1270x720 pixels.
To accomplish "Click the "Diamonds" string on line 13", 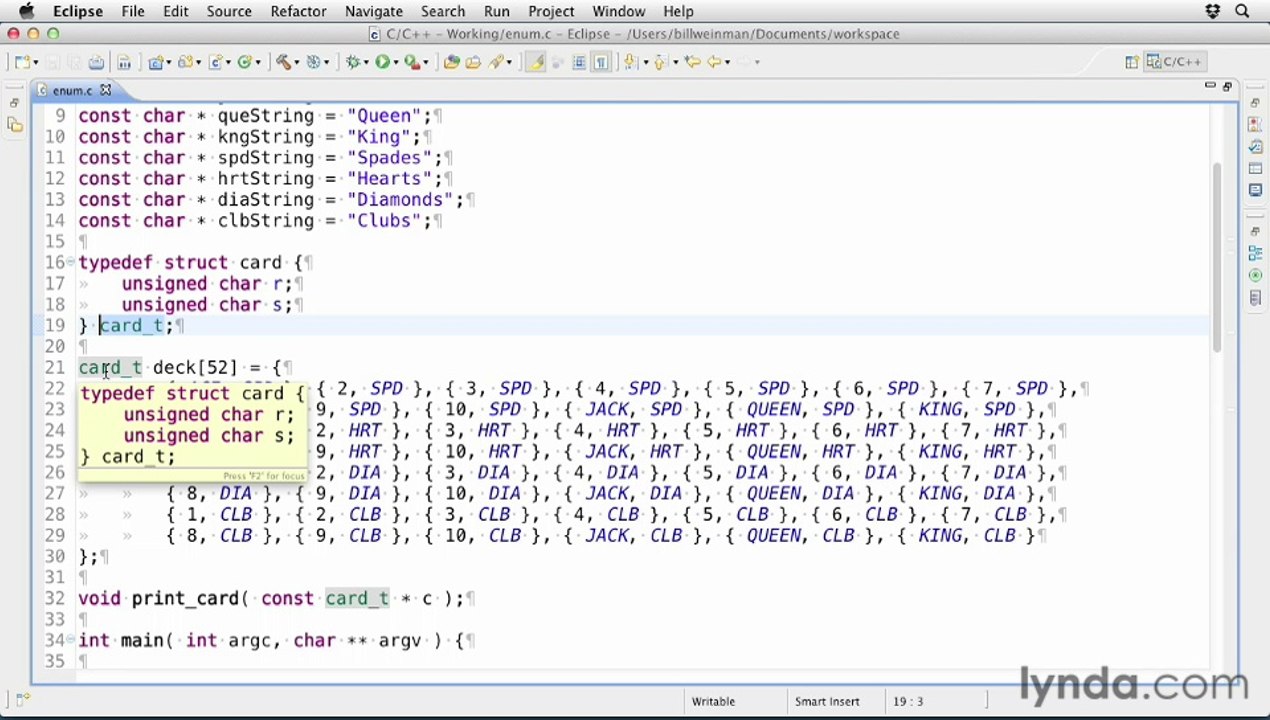I will 400,199.
